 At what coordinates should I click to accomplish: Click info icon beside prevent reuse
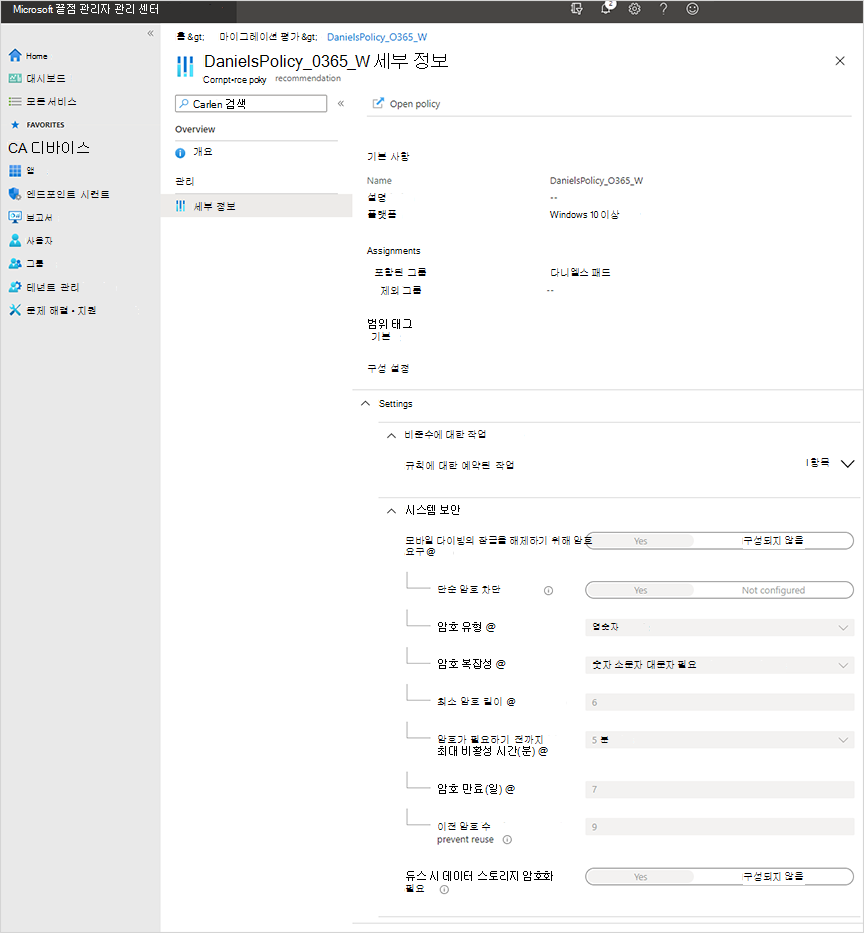pyautogui.click(x=508, y=840)
